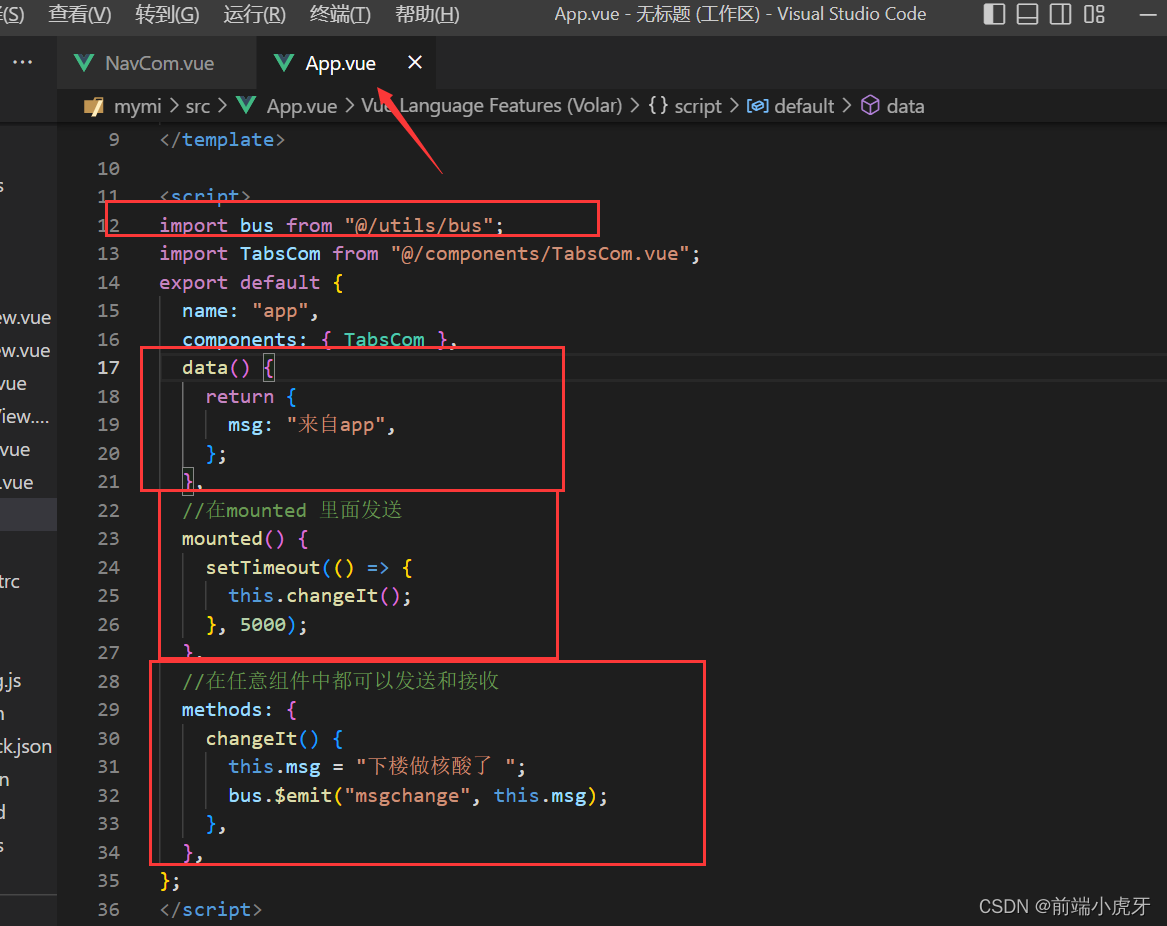Toggle secondary sidebar layout icon
This screenshot has height=926, width=1167.
coord(1061,14)
